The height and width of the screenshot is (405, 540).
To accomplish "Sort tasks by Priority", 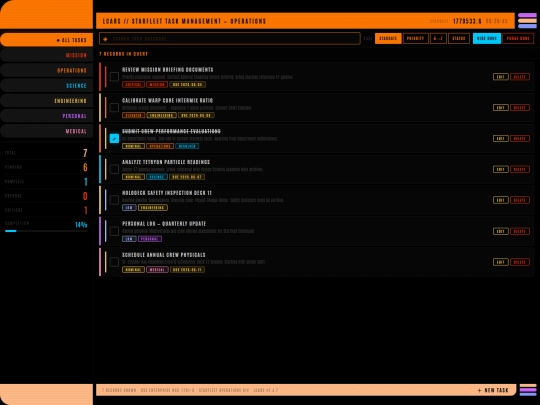I will tap(415, 38).
